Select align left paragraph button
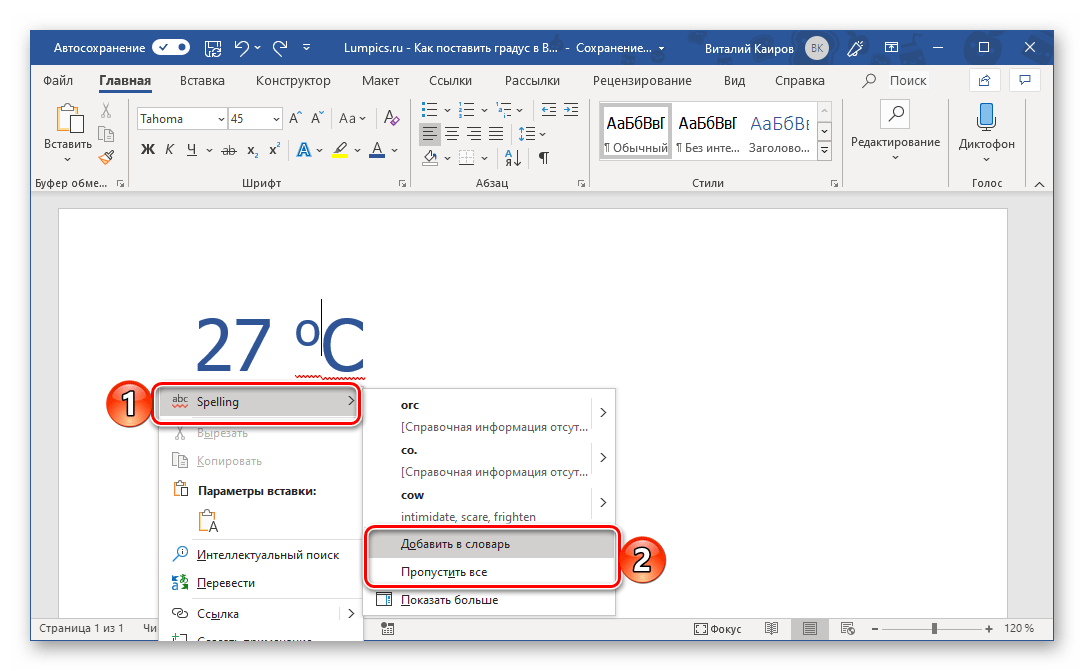 430,134
